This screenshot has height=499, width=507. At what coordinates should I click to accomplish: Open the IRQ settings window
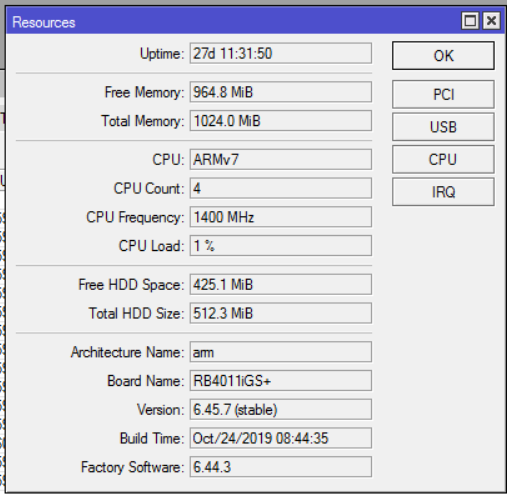coord(443,192)
